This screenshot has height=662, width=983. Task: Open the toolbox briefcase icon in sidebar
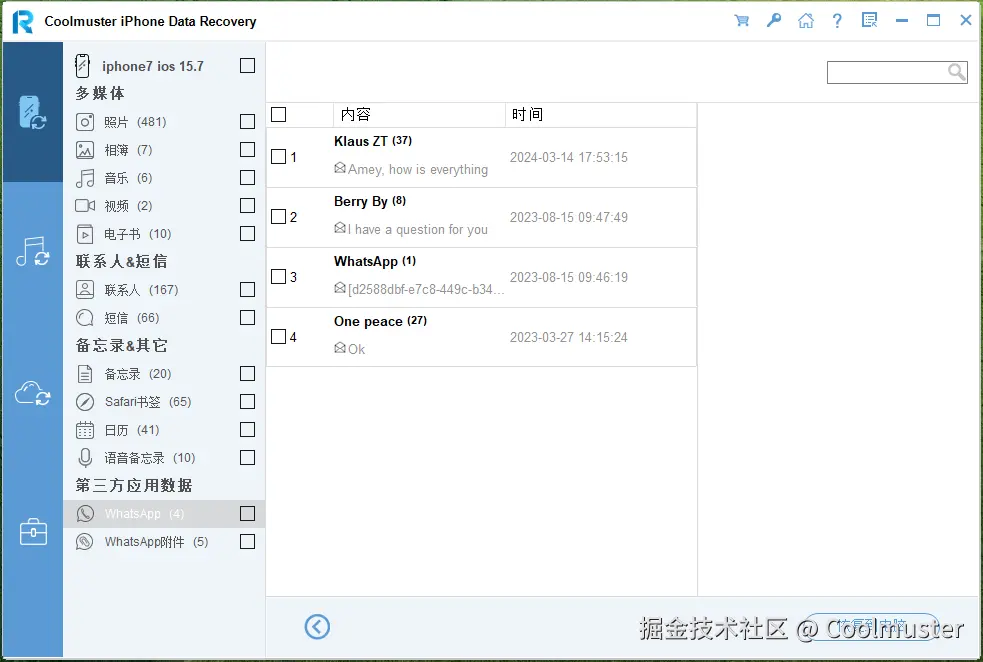click(33, 532)
